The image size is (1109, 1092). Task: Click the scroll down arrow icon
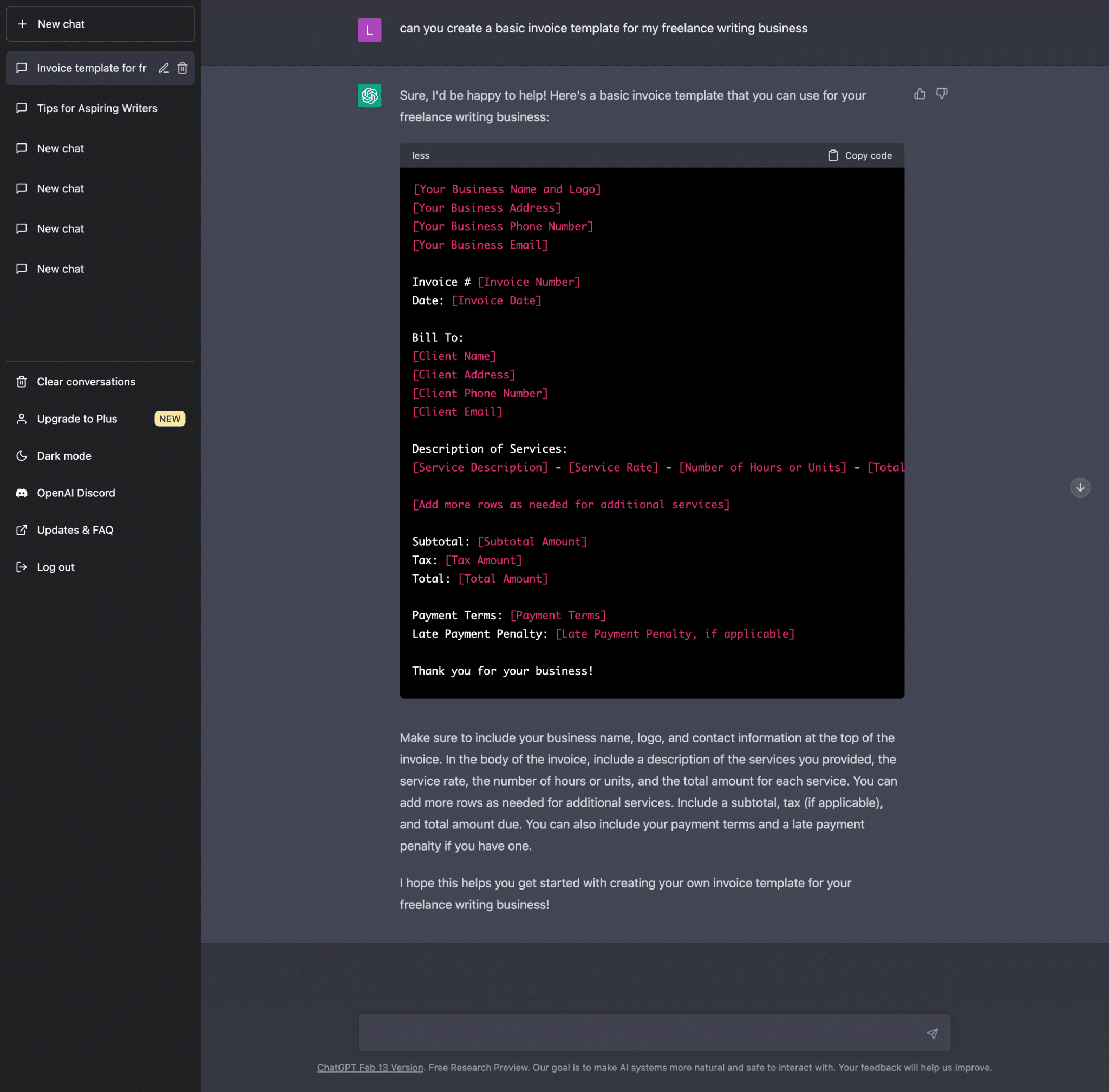(1080, 487)
